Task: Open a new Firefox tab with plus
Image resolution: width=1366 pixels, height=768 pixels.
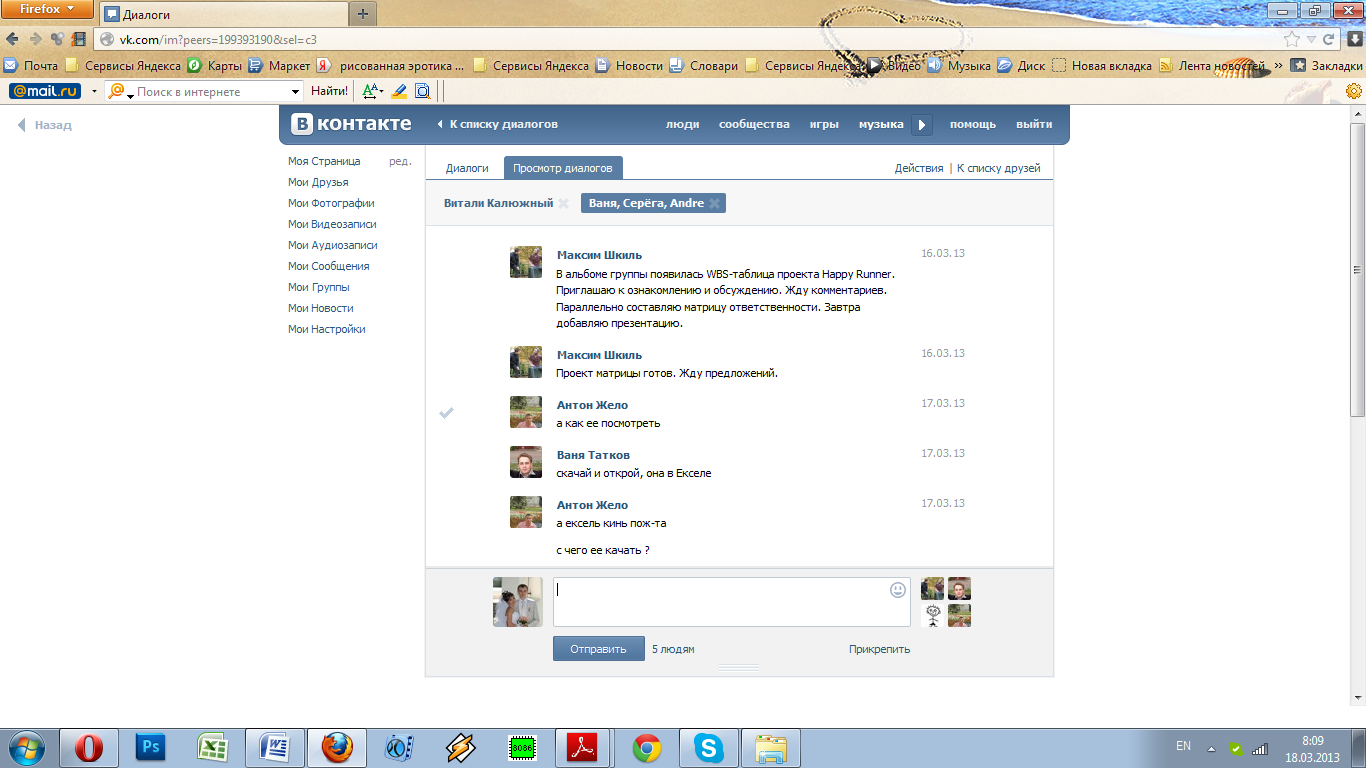Action: pos(362,14)
